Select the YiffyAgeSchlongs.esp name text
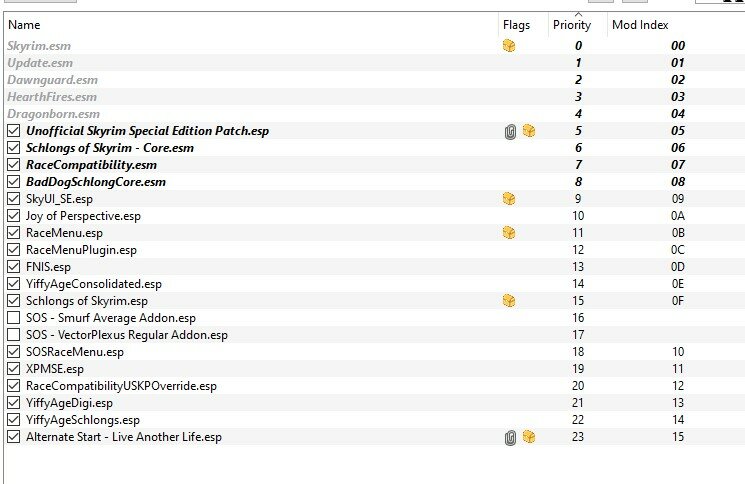 (83, 420)
